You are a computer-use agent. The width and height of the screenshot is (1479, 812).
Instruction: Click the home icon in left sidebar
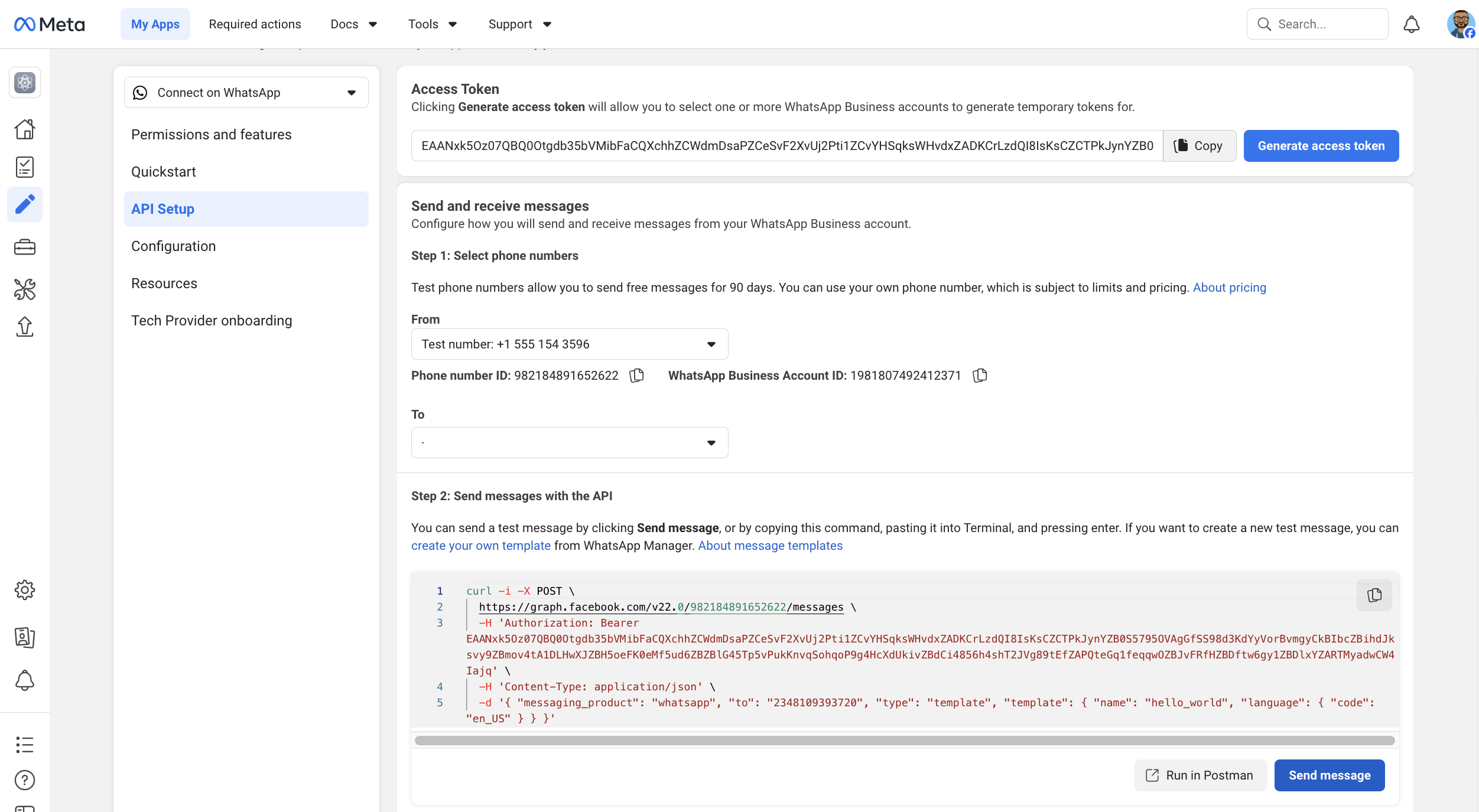tap(25, 129)
